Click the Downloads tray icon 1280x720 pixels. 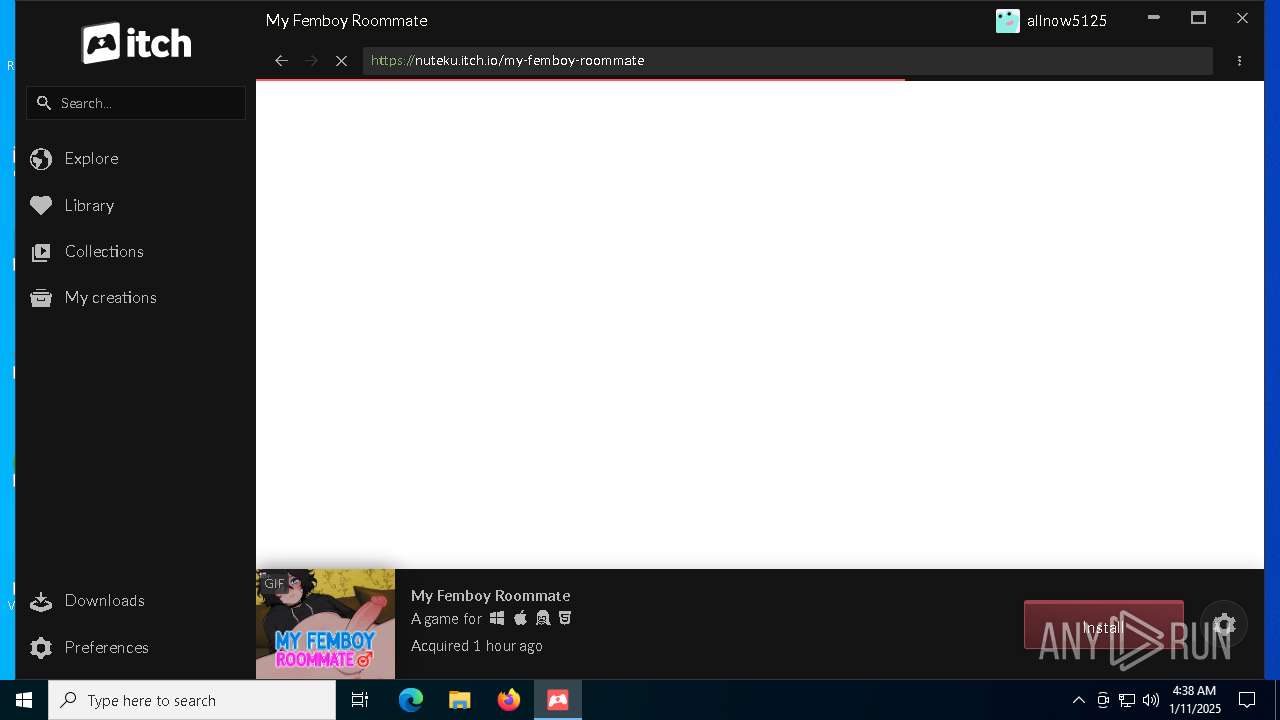point(41,601)
